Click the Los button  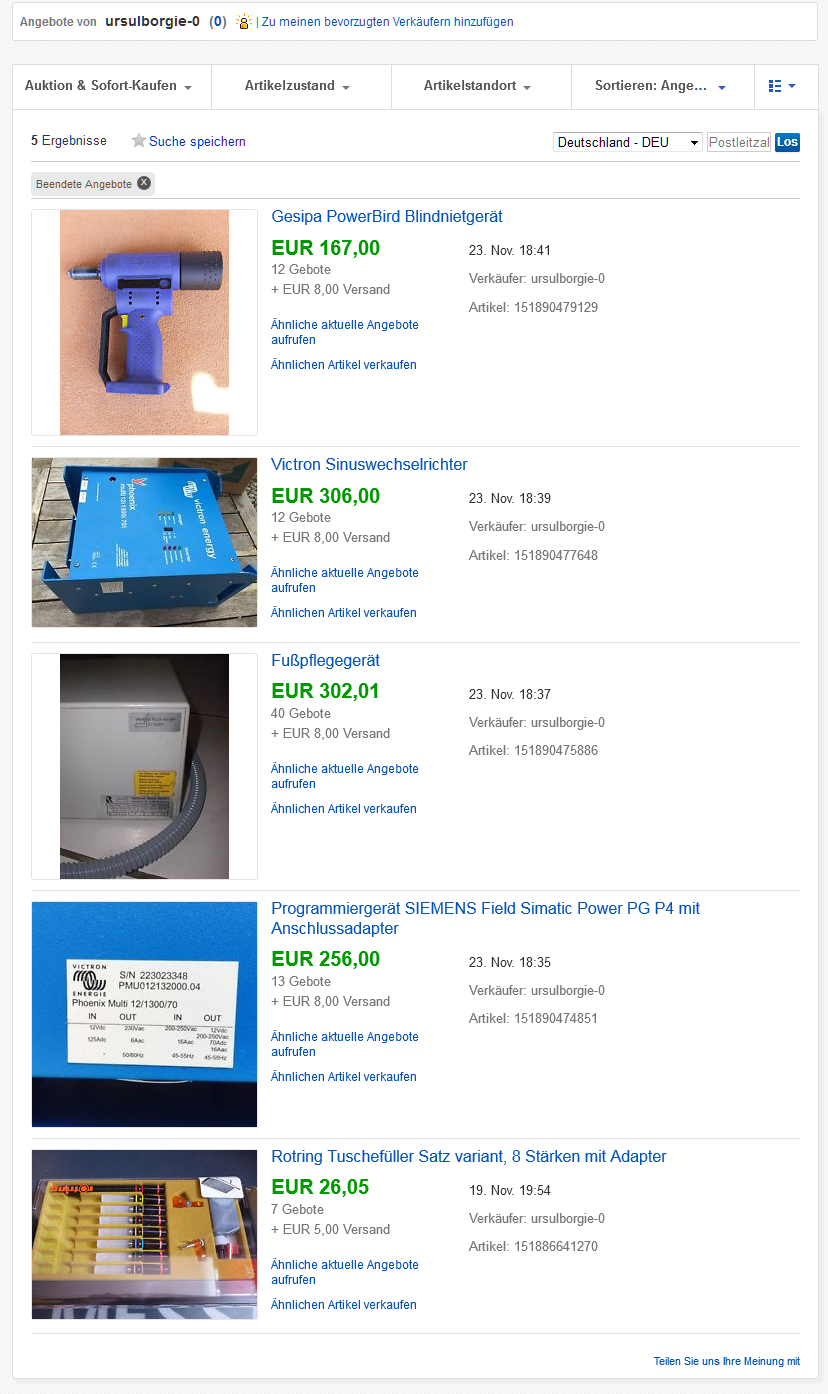788,142
